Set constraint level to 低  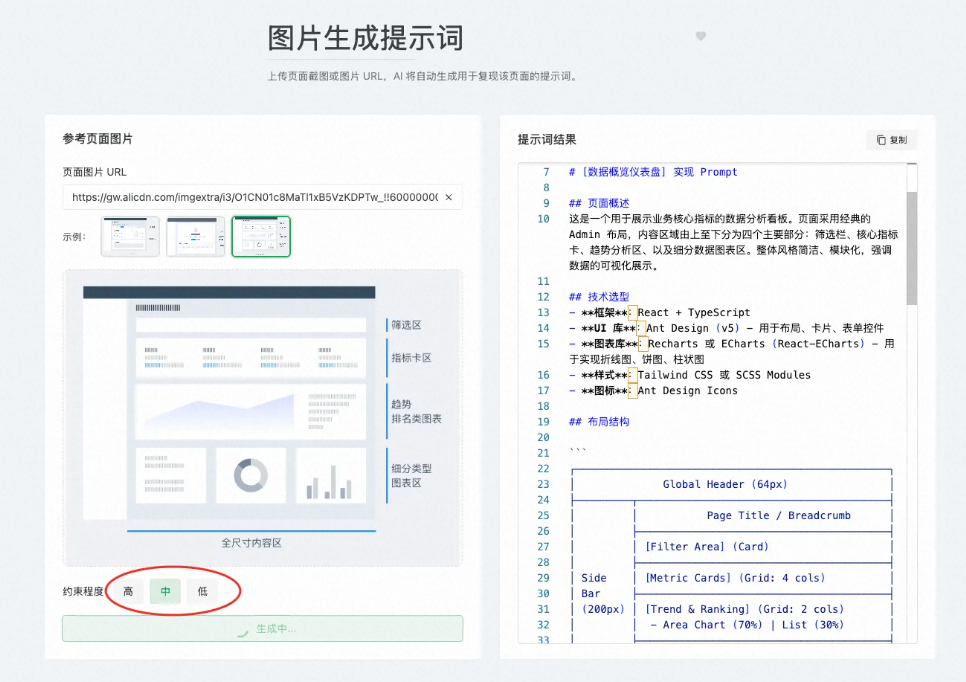[203, 591]
